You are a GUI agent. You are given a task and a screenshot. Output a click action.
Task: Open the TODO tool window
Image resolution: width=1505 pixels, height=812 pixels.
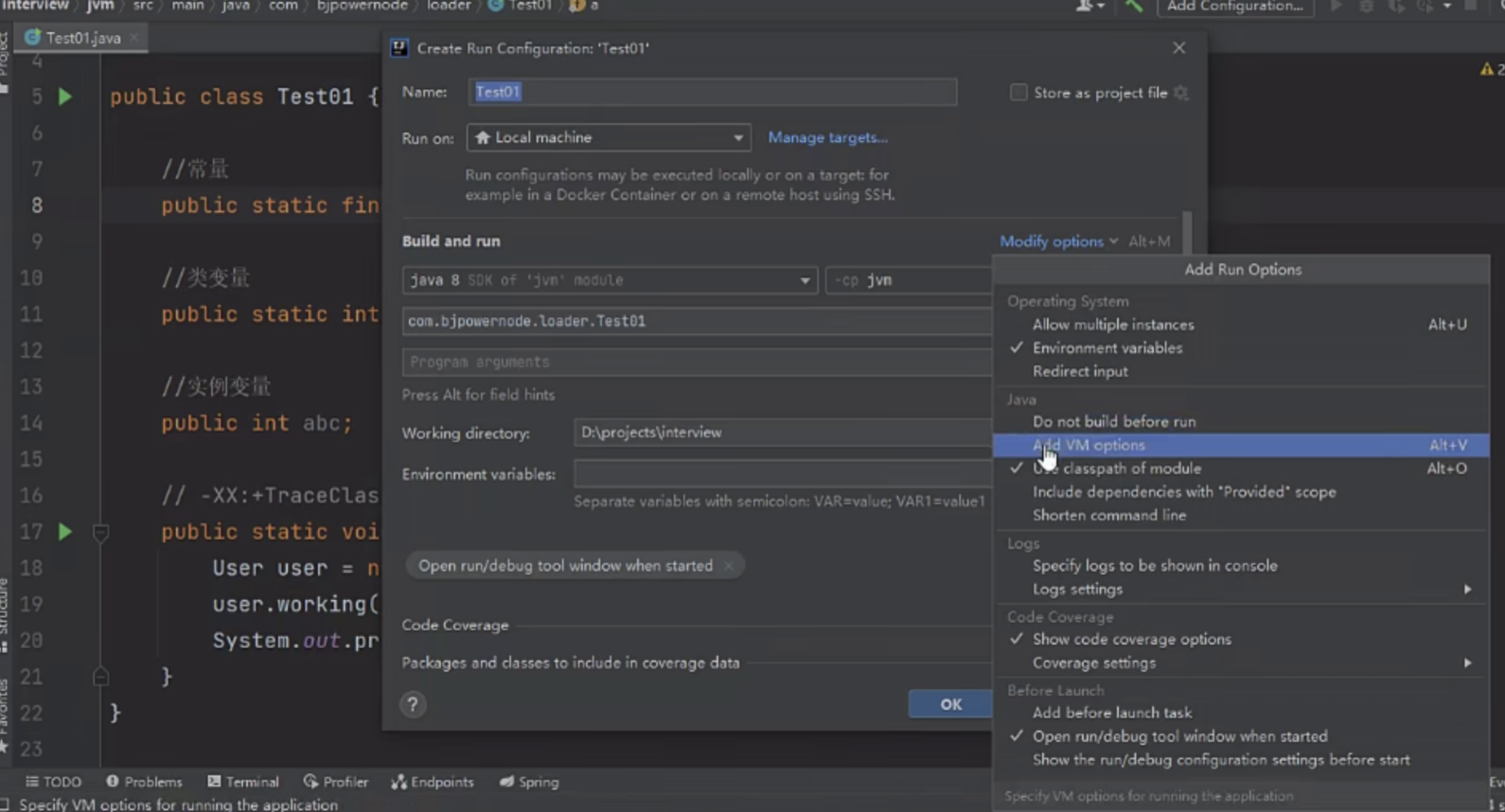[x=53, y=782]
